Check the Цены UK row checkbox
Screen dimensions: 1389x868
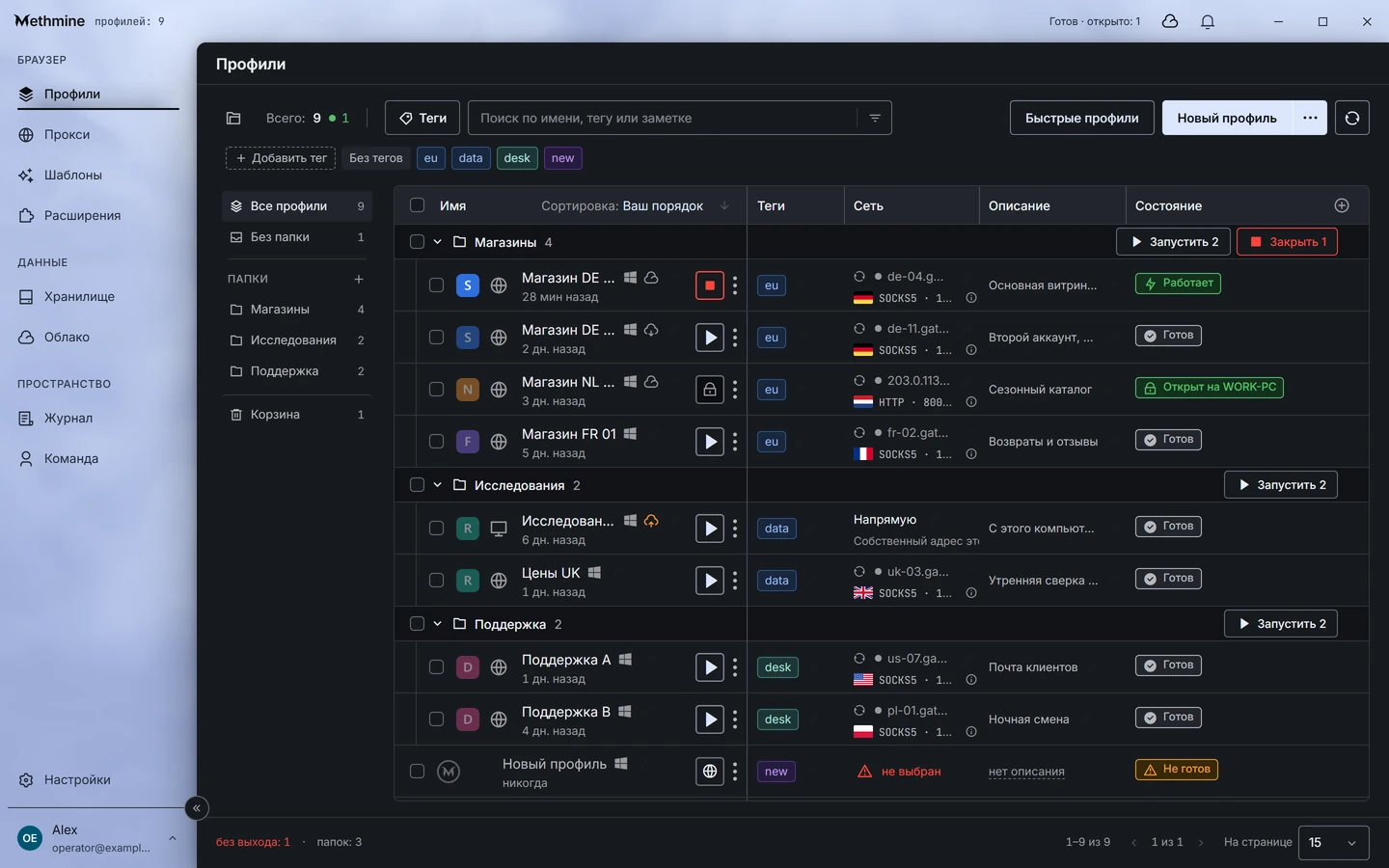click(x=436, y=581)
